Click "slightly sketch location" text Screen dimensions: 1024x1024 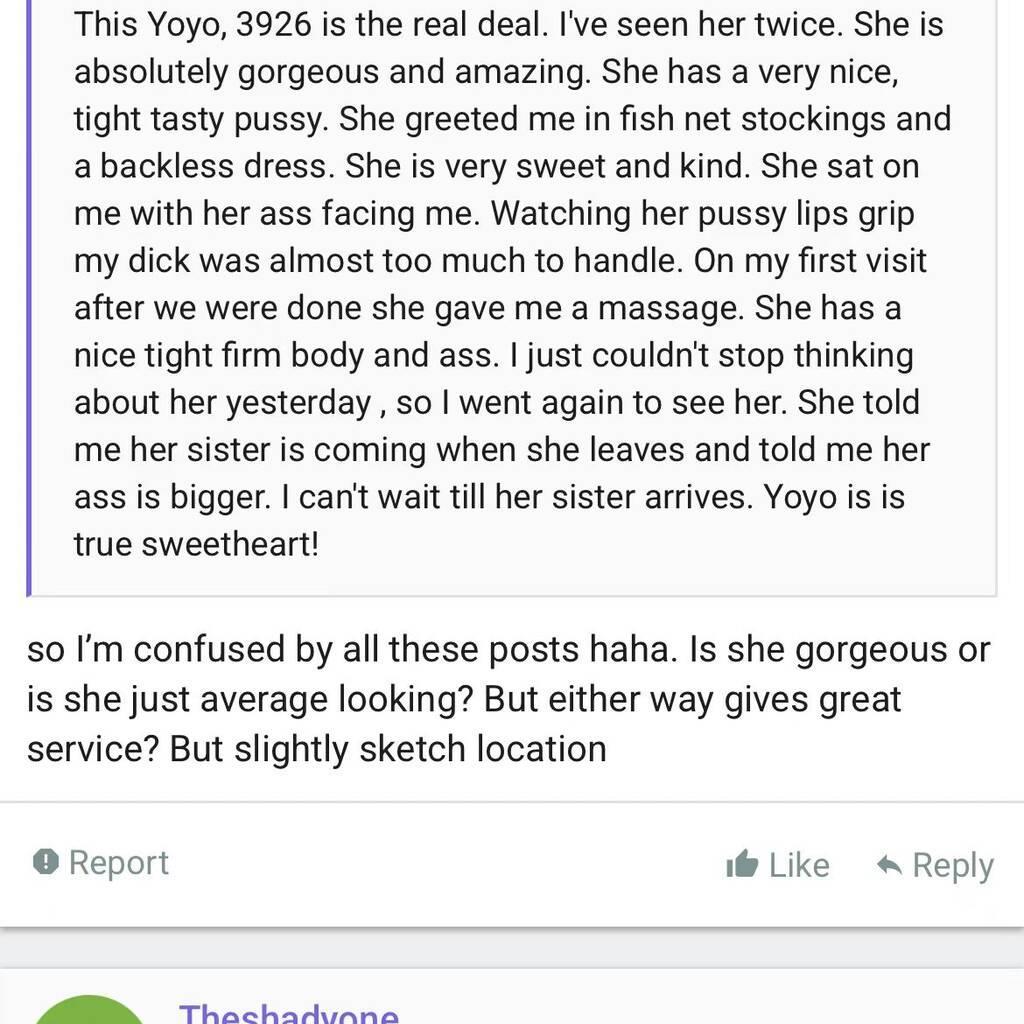pos(421,748)
